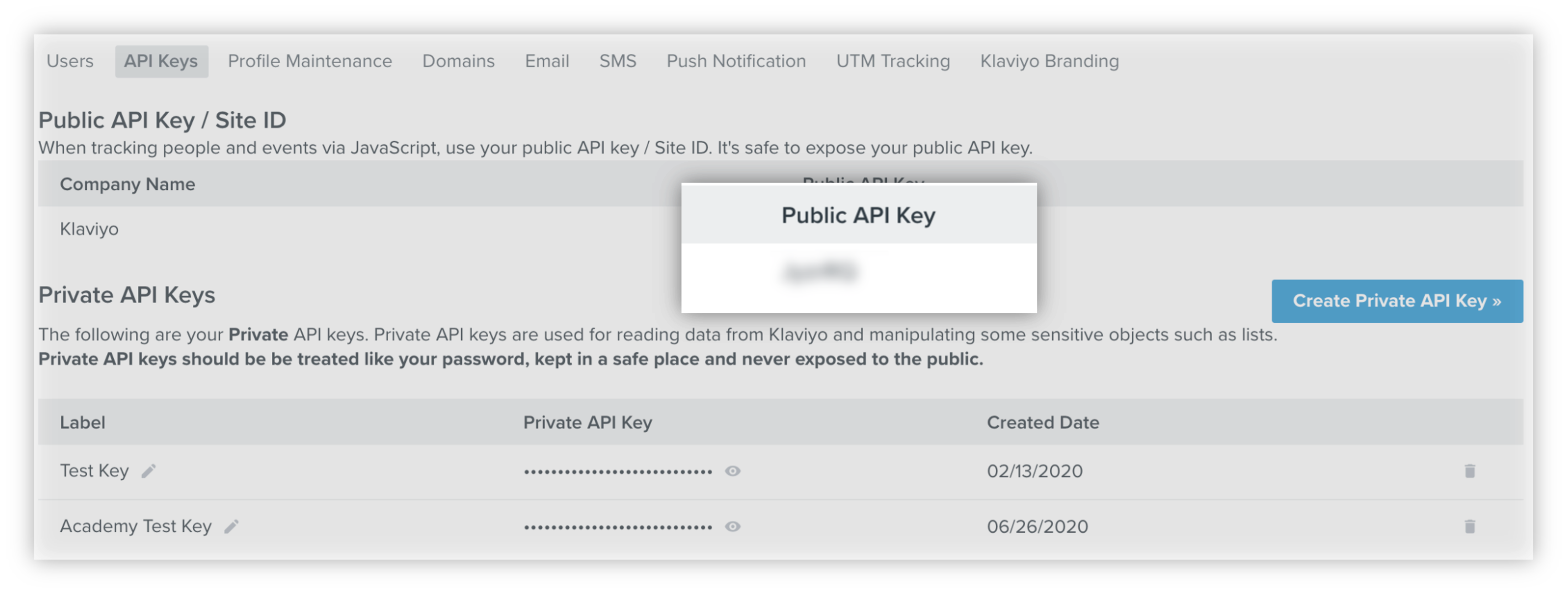Open the SMS tab
Screen dimensions: 1568x595
[x=617, y=61]
